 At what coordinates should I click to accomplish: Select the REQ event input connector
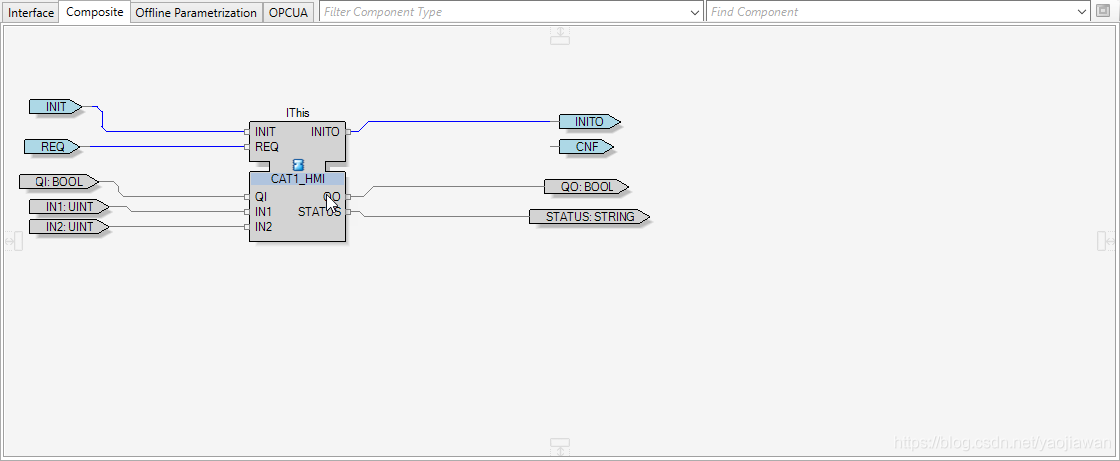click(x=52, y=147)
